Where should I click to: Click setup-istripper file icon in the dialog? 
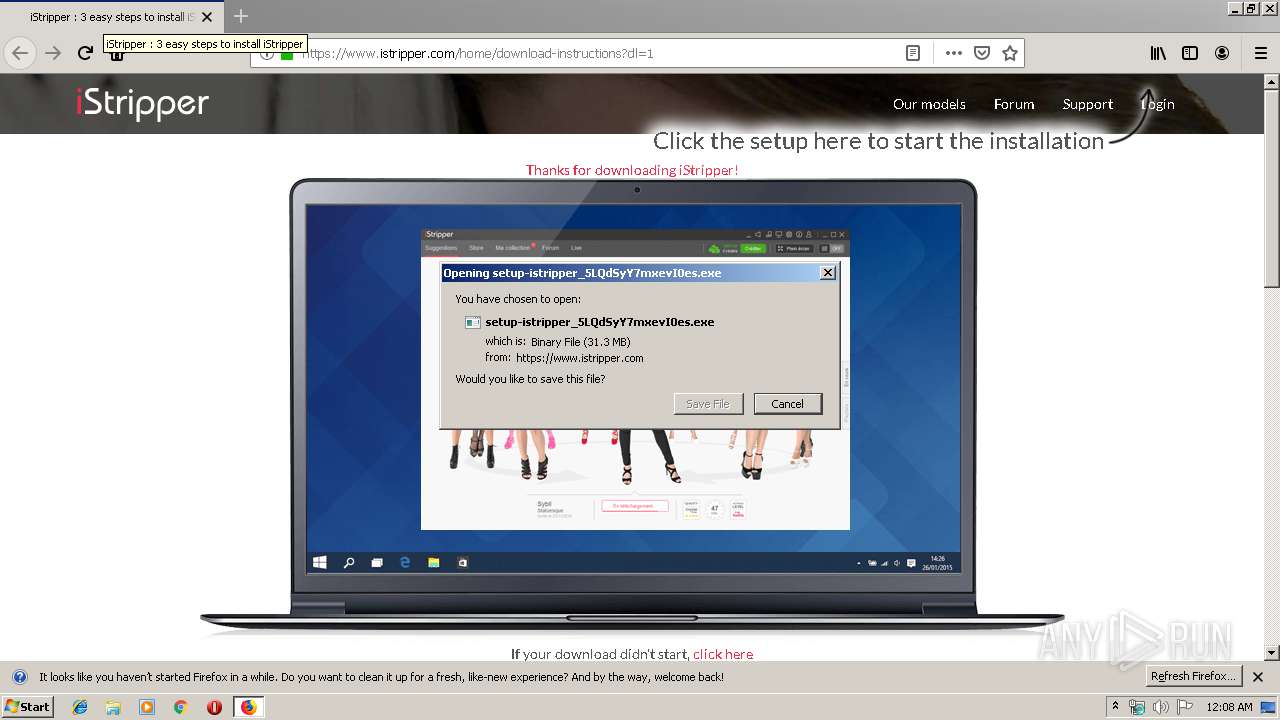473,322
